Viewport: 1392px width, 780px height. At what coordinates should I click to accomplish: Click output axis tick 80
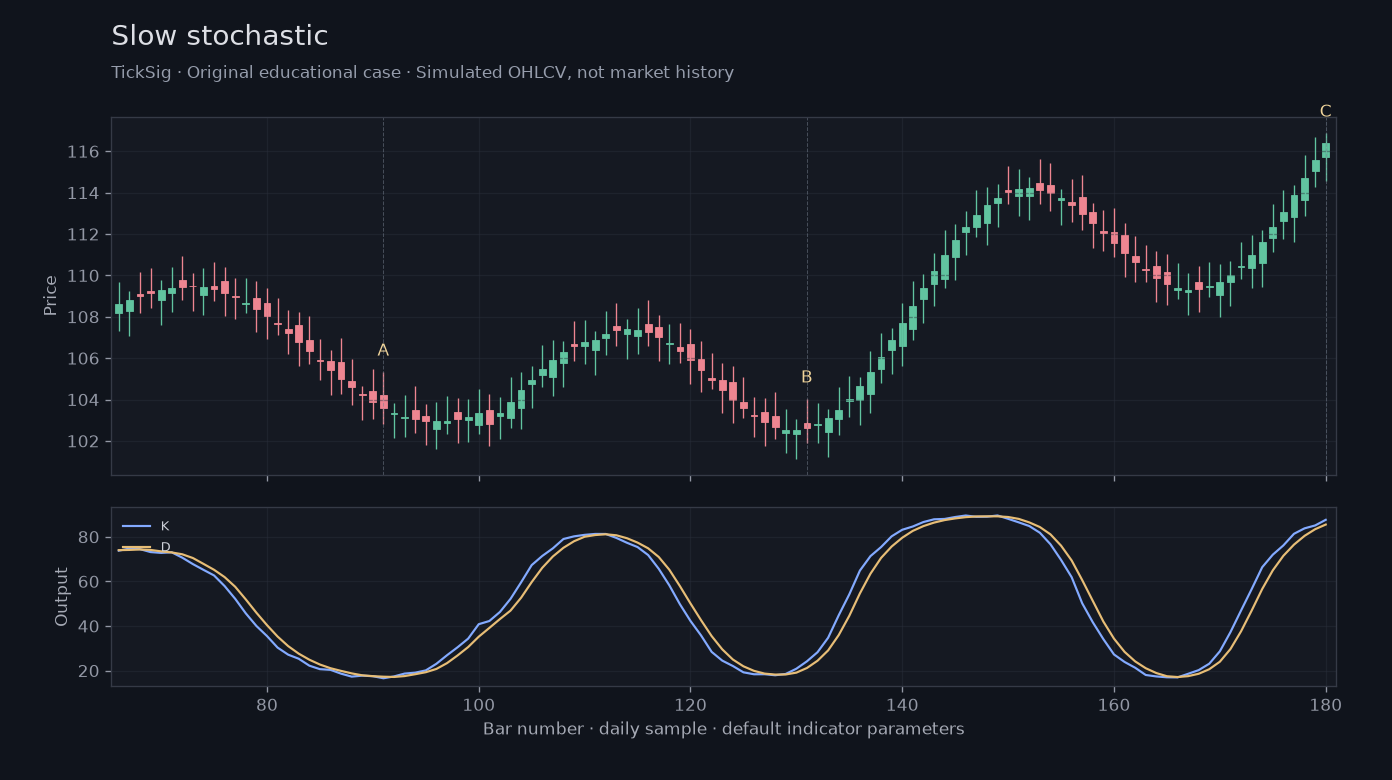89,538
